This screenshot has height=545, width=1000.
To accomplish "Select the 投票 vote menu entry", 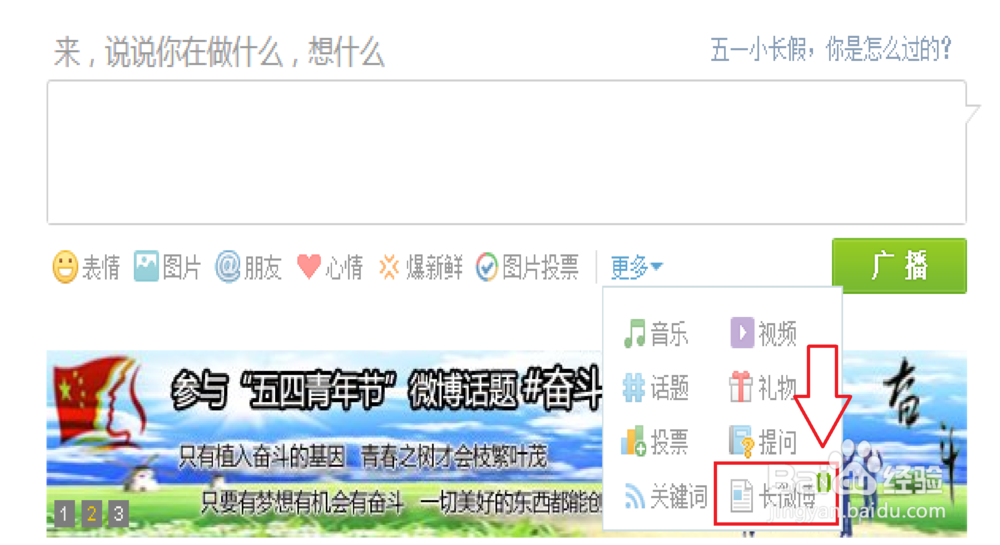I will coord(655,441).
